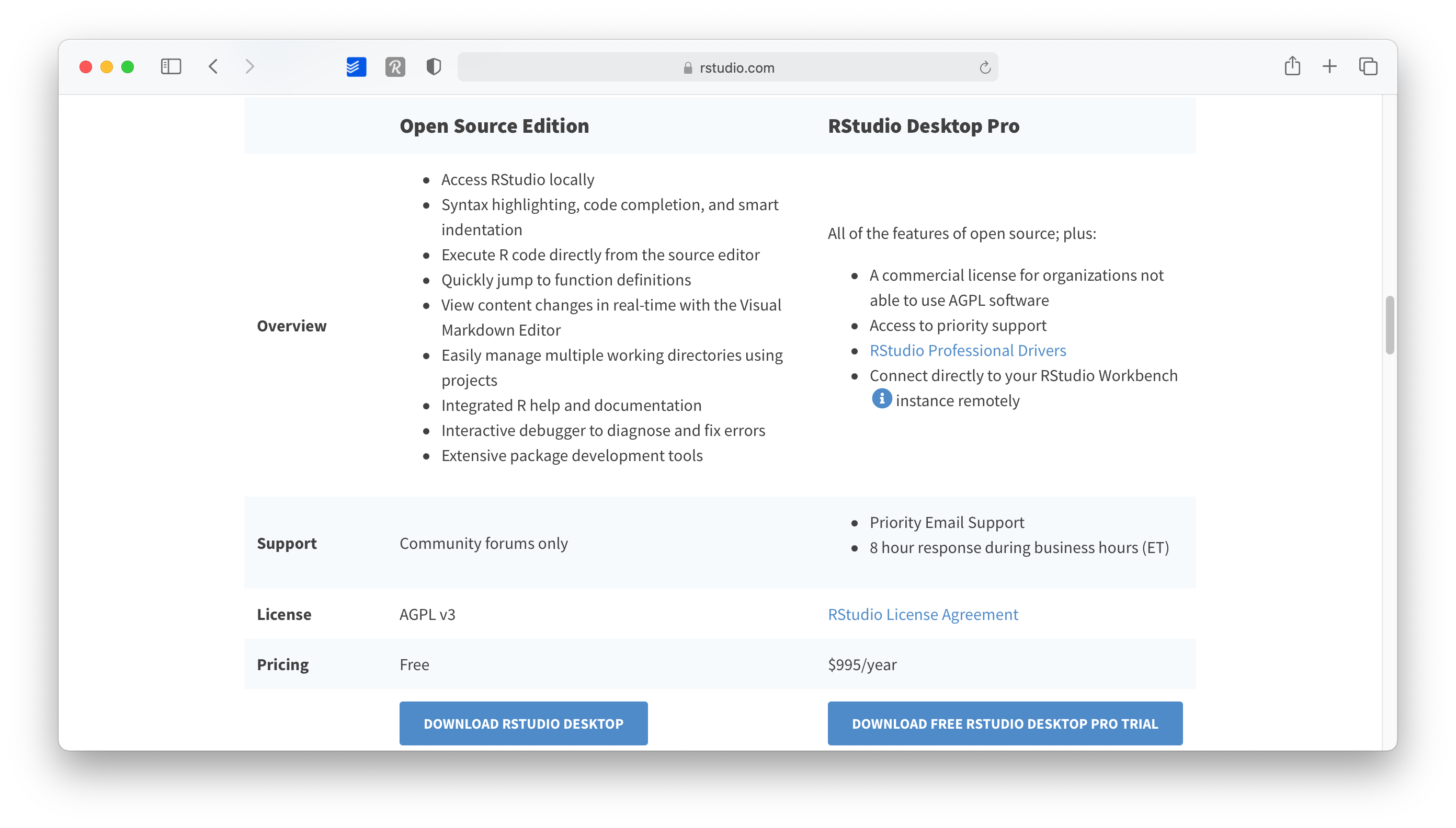The height and width of the screenshot is (828, 1456).
Task: Click 'Access to priority support' bullet
Action: (958, 325)
